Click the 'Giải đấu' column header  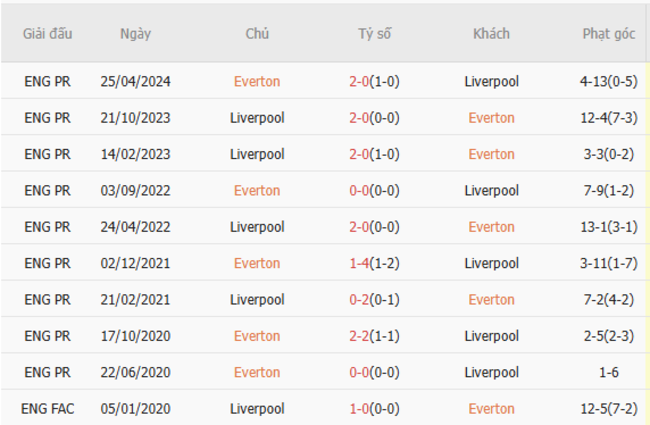tap(48, 33)
